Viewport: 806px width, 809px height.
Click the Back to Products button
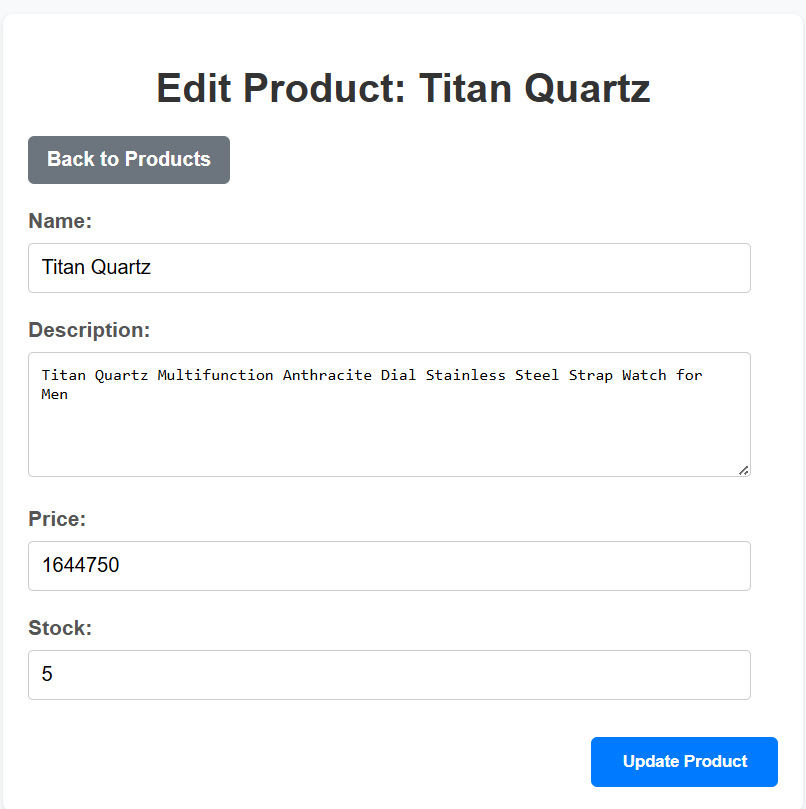pyautogui.click(x=129, y=160)
